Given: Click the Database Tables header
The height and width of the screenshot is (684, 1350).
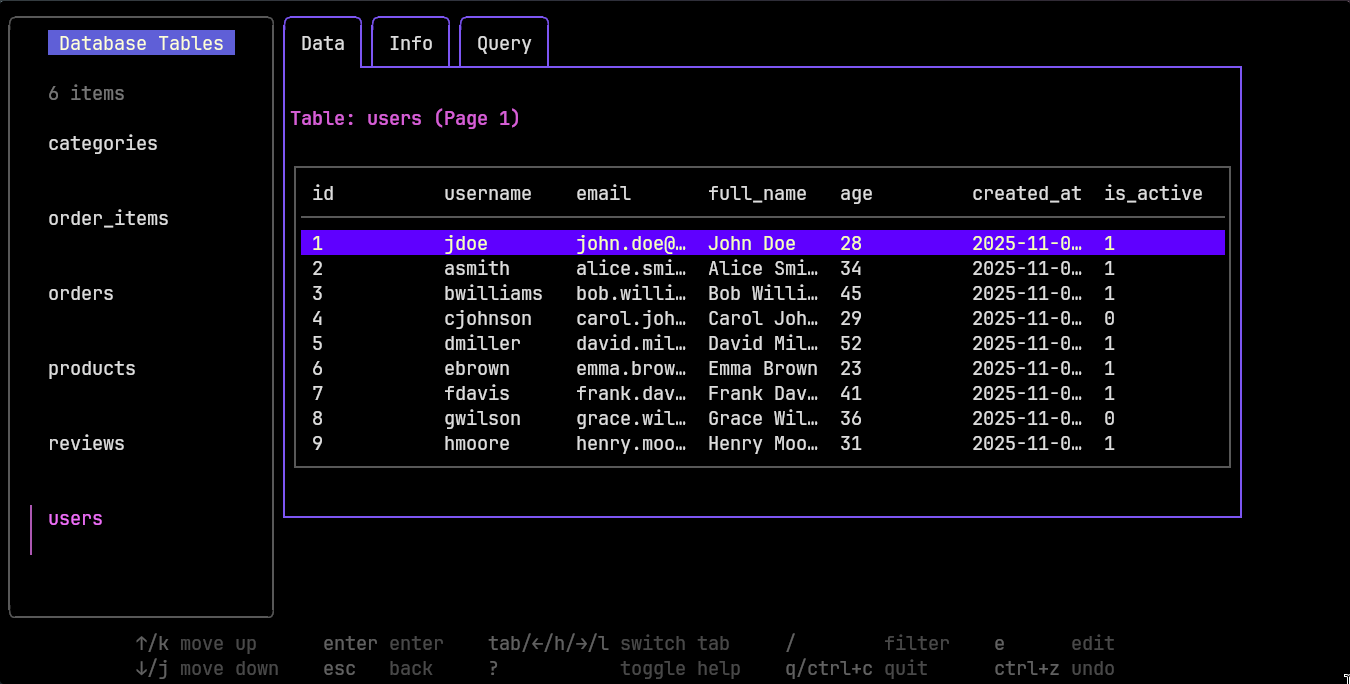Looking at the screenshot, I should (x=142, y=43).
